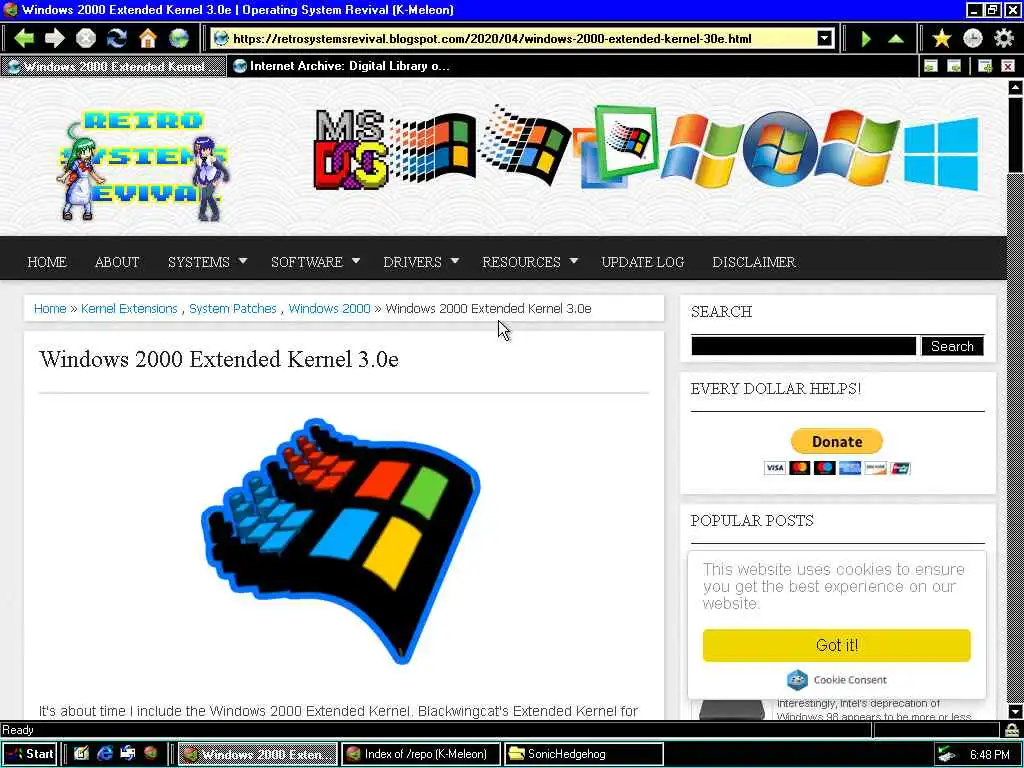This screenshot has width=1024, height=768.
Task: Accept cookies with the Got it! button
Action: click(x=837, y=645)
